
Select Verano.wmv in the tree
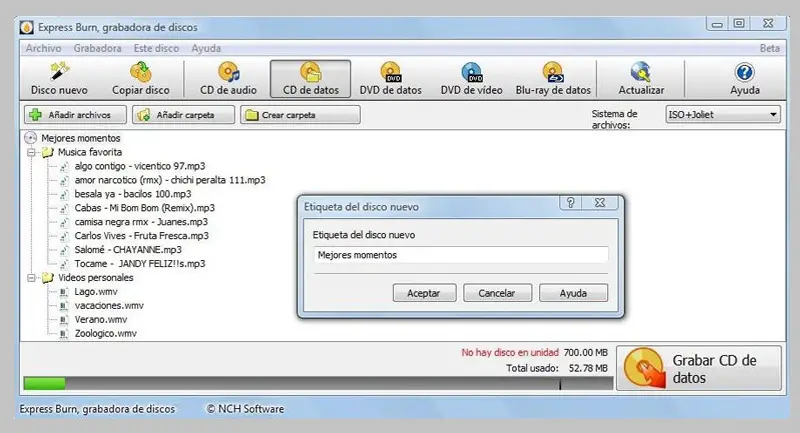click(101, 319)
